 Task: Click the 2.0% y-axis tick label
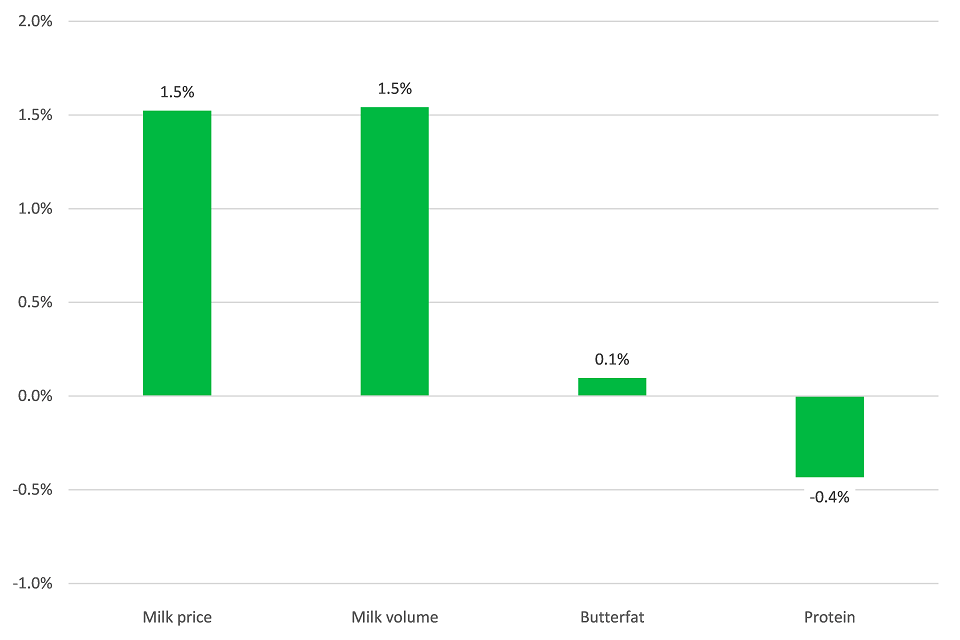click(x=35, y=21)
